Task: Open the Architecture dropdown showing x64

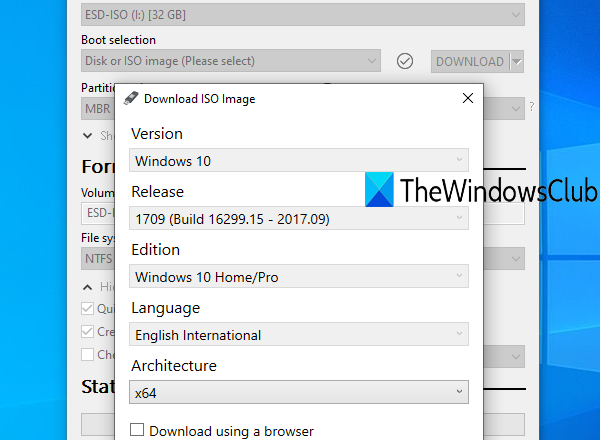Action: (x=298, y=392)
